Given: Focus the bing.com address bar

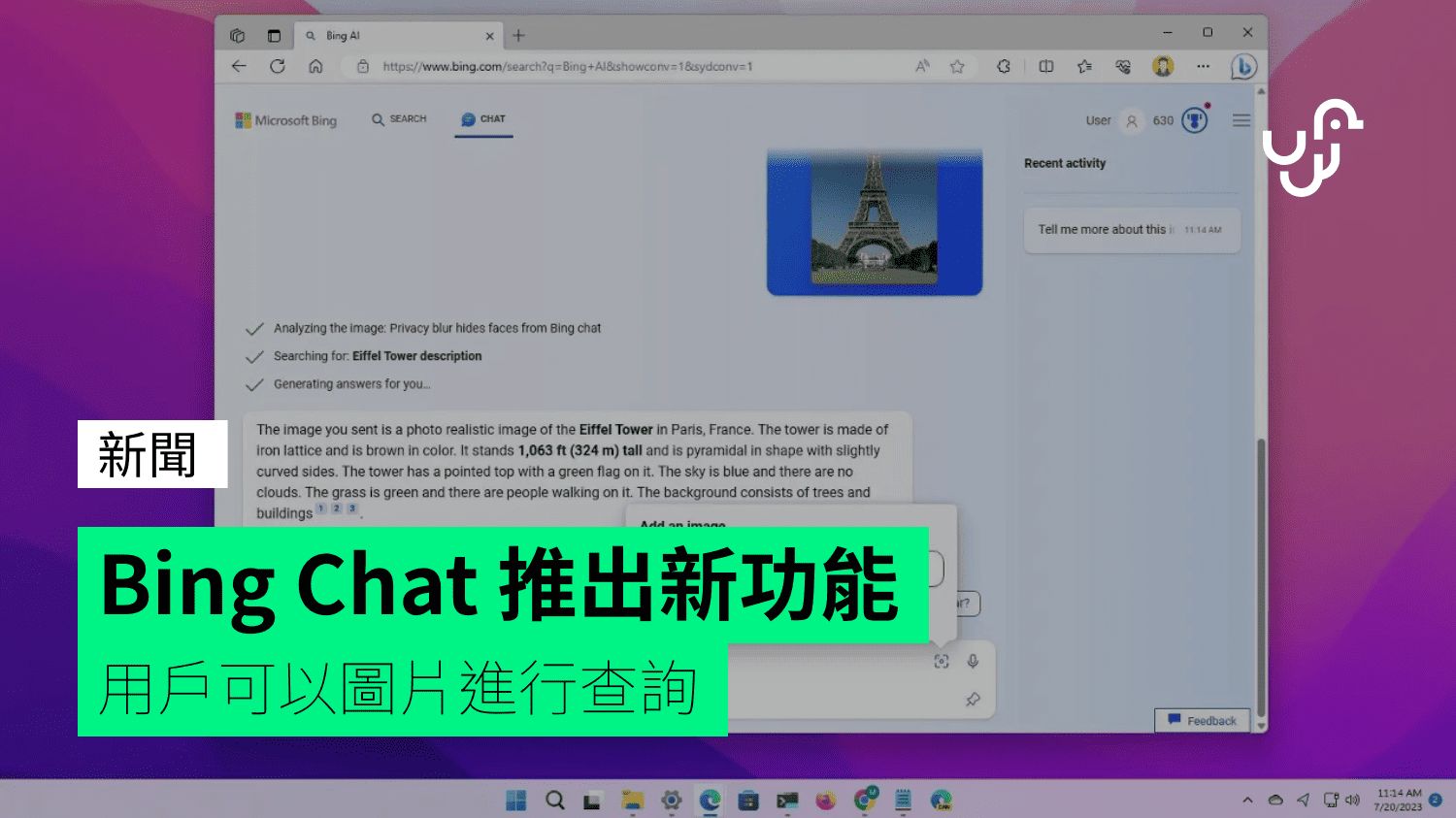Looking at the screenshot, I should pos(568,67).
